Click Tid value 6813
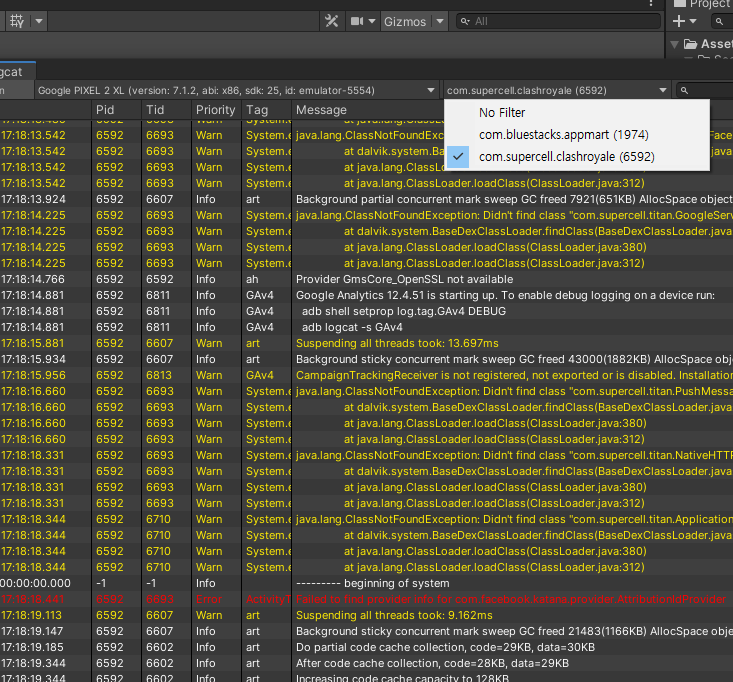 pyautogui.click(x=159, y=375)
